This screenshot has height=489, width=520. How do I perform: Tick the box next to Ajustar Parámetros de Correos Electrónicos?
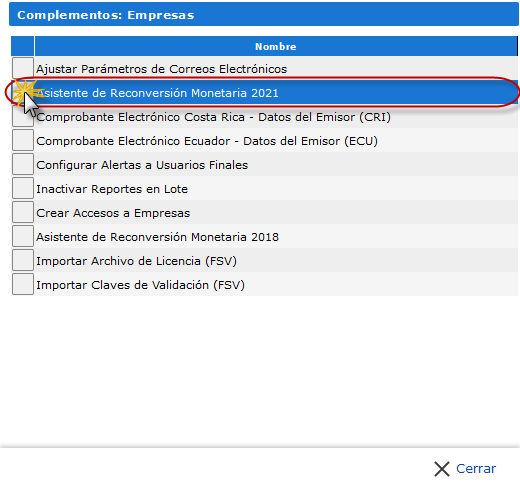(23, 68)
